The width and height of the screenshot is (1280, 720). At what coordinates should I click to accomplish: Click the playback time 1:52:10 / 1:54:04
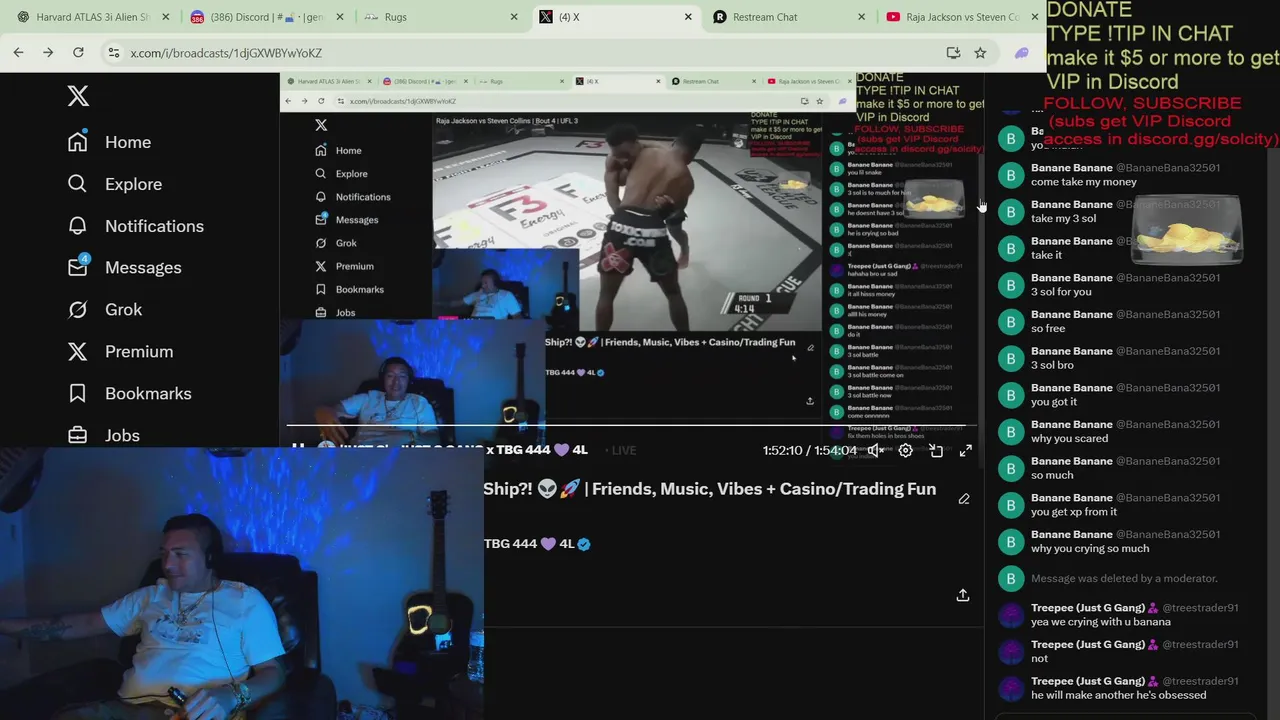pyautogui.click(x=809, y=451)
